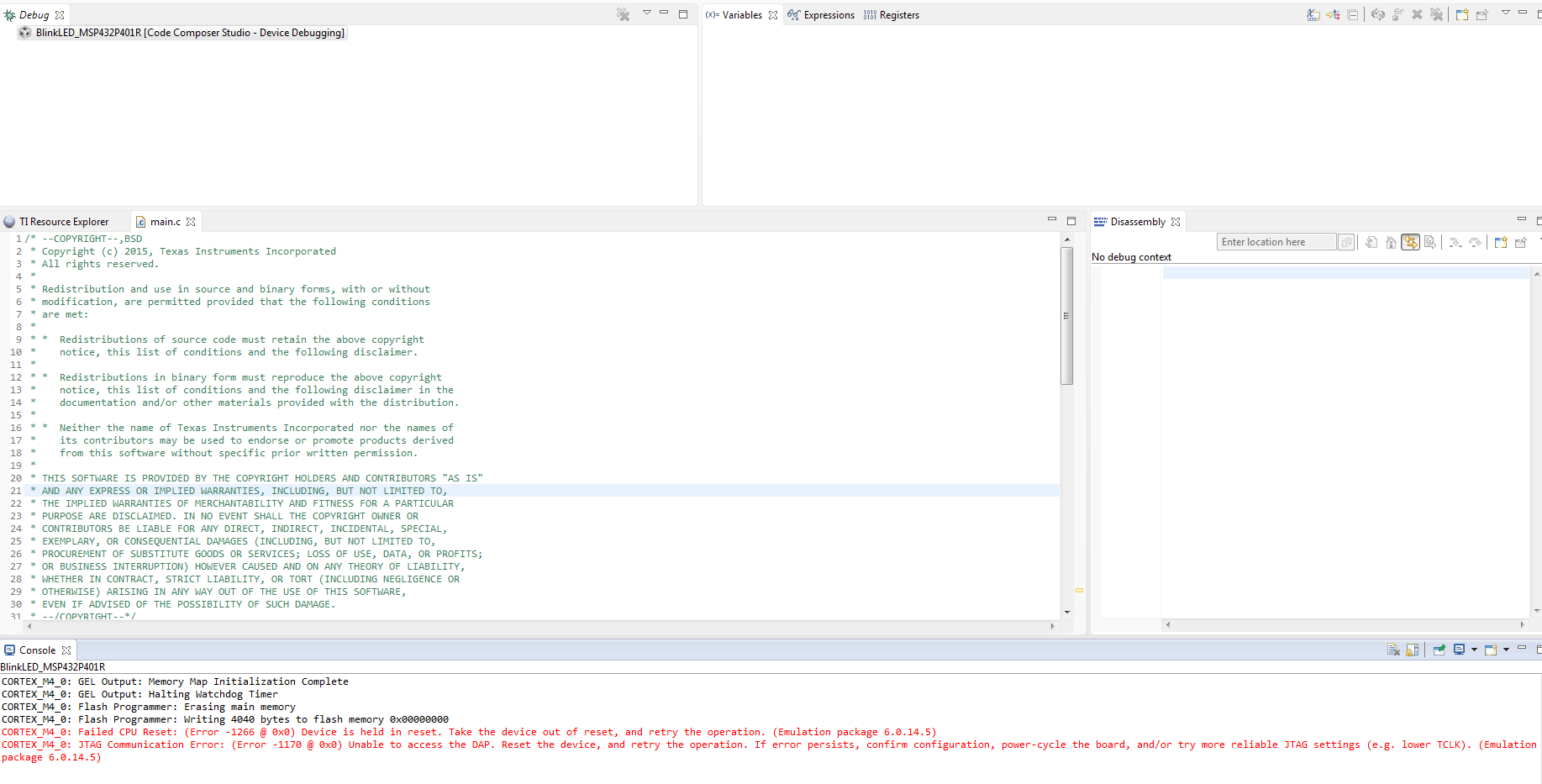This screenshot has width=1542, height=784.
Task: Close the Debug view tab
Action: pyautogui.click(x=60, y=15)
